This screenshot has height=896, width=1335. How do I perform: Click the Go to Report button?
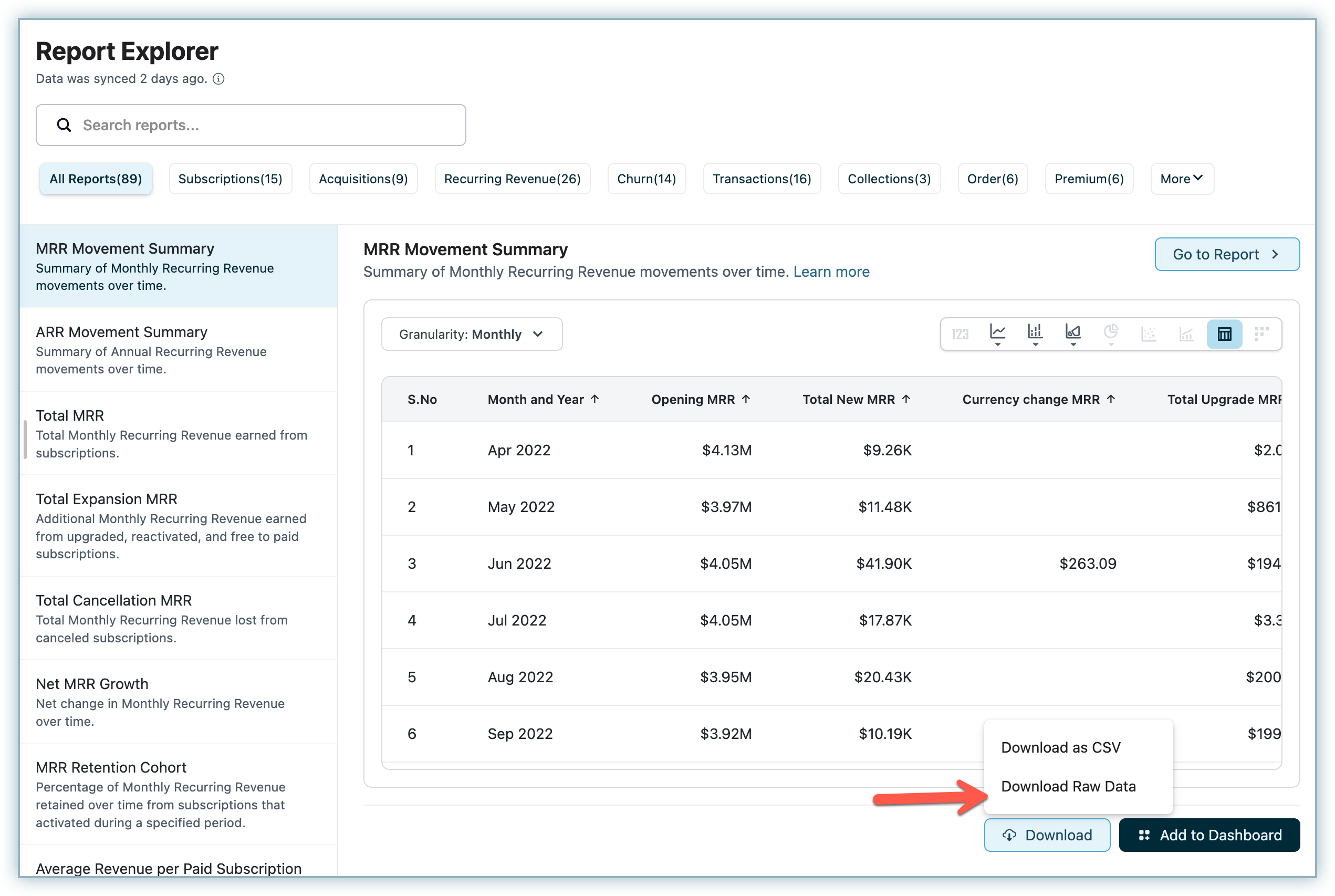click(x=1226, y=254)
